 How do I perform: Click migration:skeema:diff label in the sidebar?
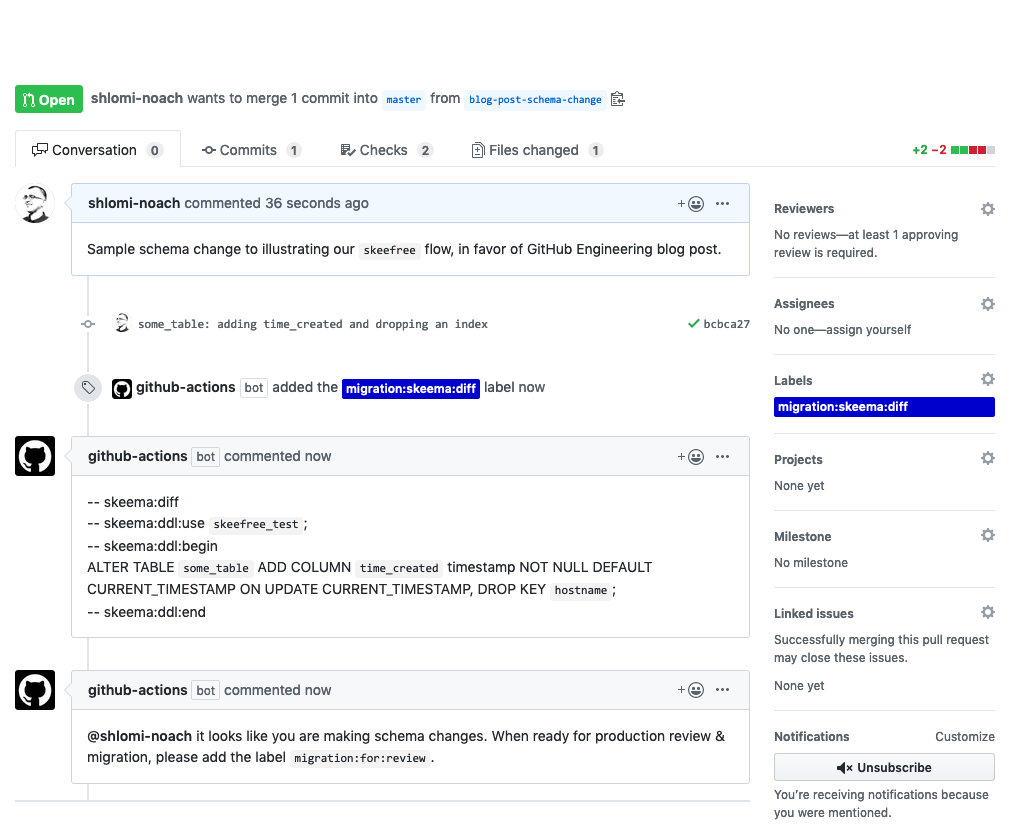(x=884, y=407)
